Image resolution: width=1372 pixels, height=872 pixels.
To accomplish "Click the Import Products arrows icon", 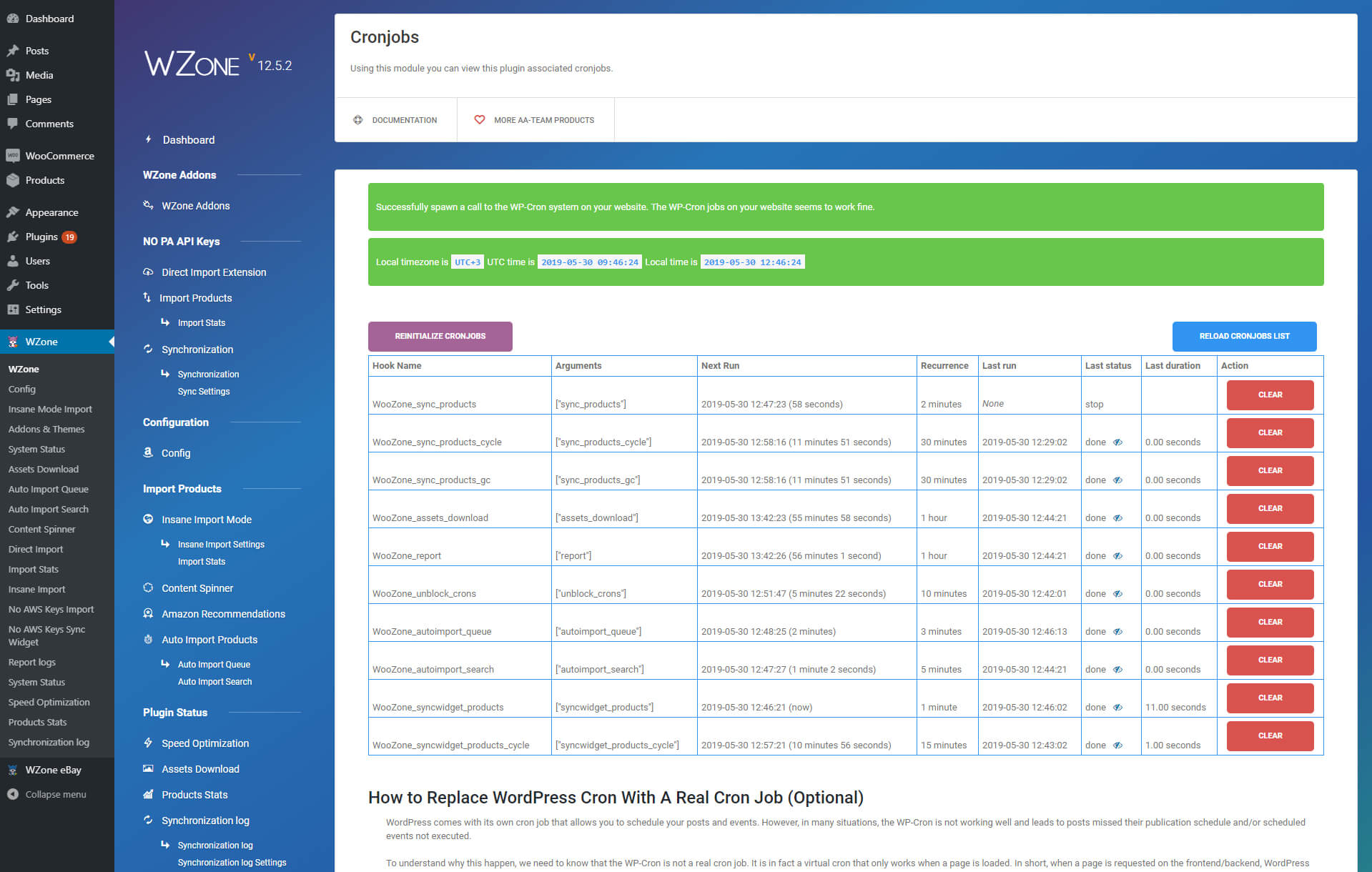I will [x=147, y=297].
